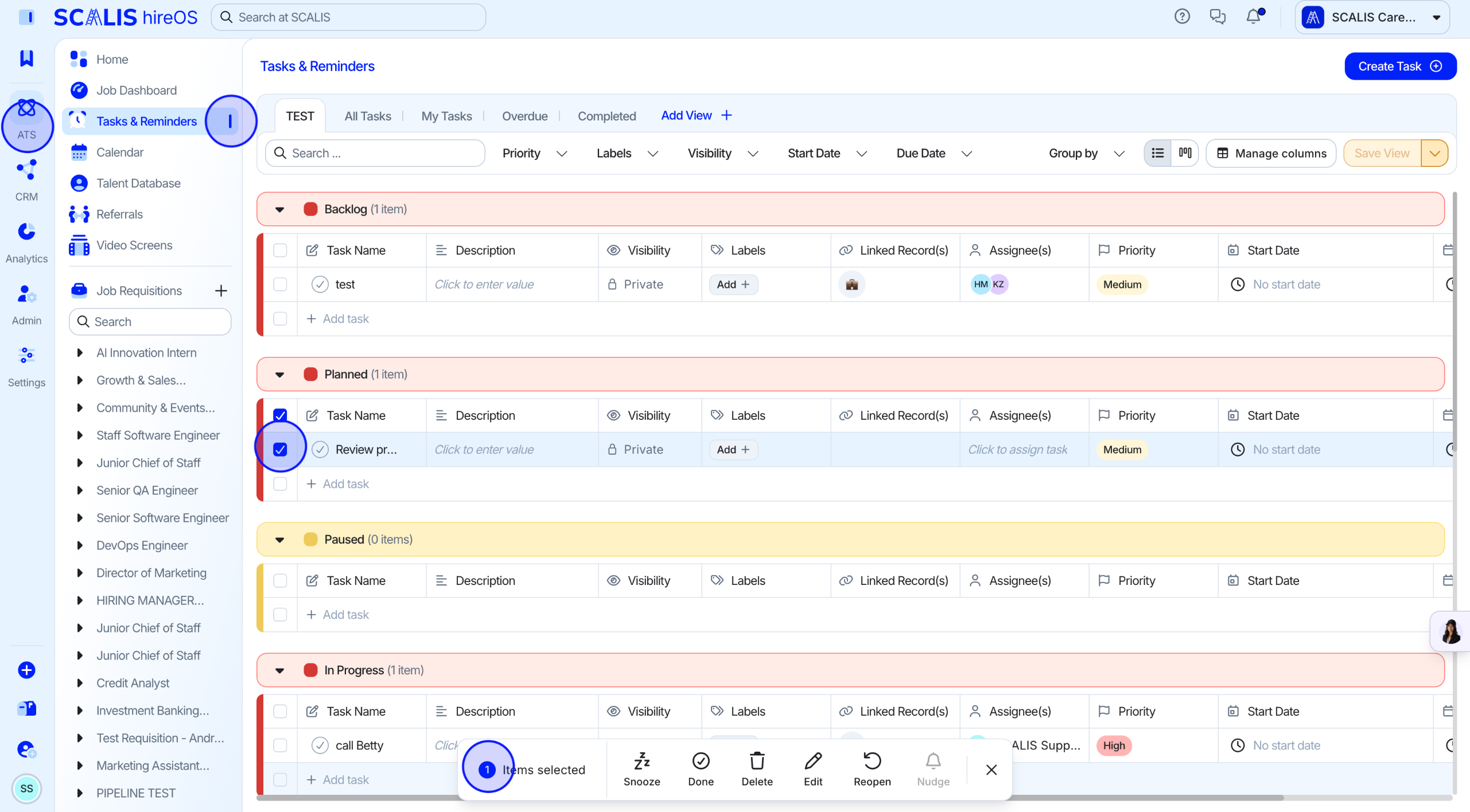Mark selected task as Done
Viewport: 1470px width, 812px height.
click(701, 769)
